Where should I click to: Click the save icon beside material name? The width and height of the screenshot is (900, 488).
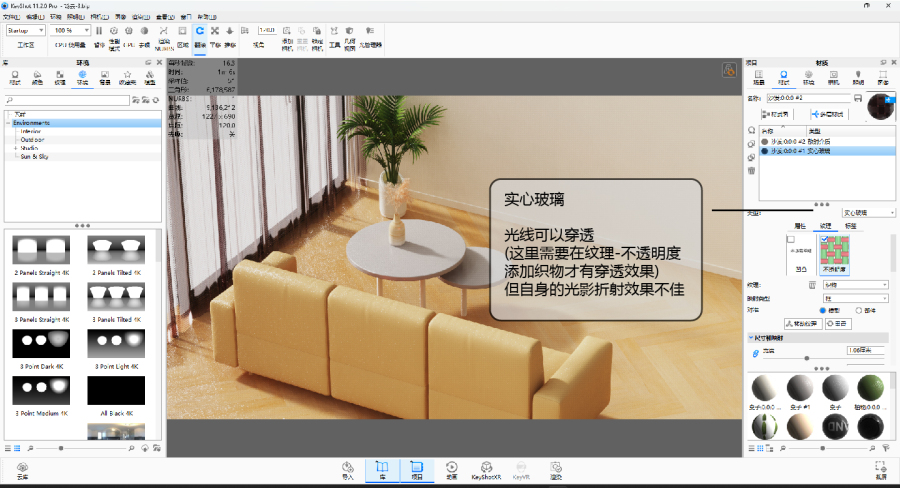[x=858, y=98]
